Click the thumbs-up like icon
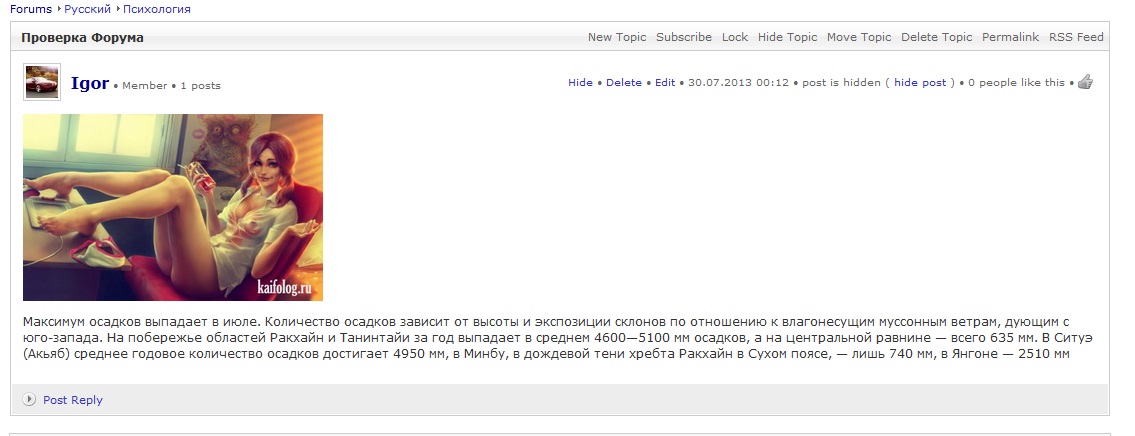1135x436 pixels. coord(1084,82)
